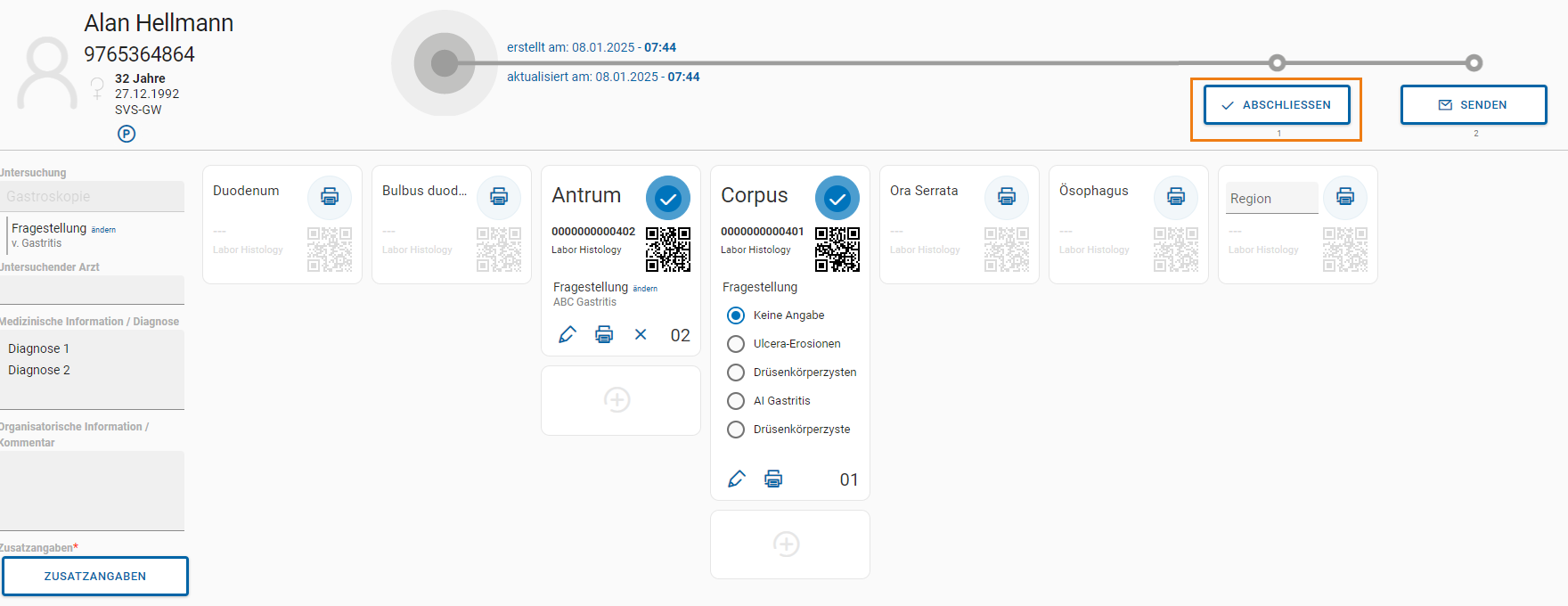Select the Keine Angabe radio option
The width and height of the screenshot is (1568, 606).
pyautogui.click(x=736, y=315)
